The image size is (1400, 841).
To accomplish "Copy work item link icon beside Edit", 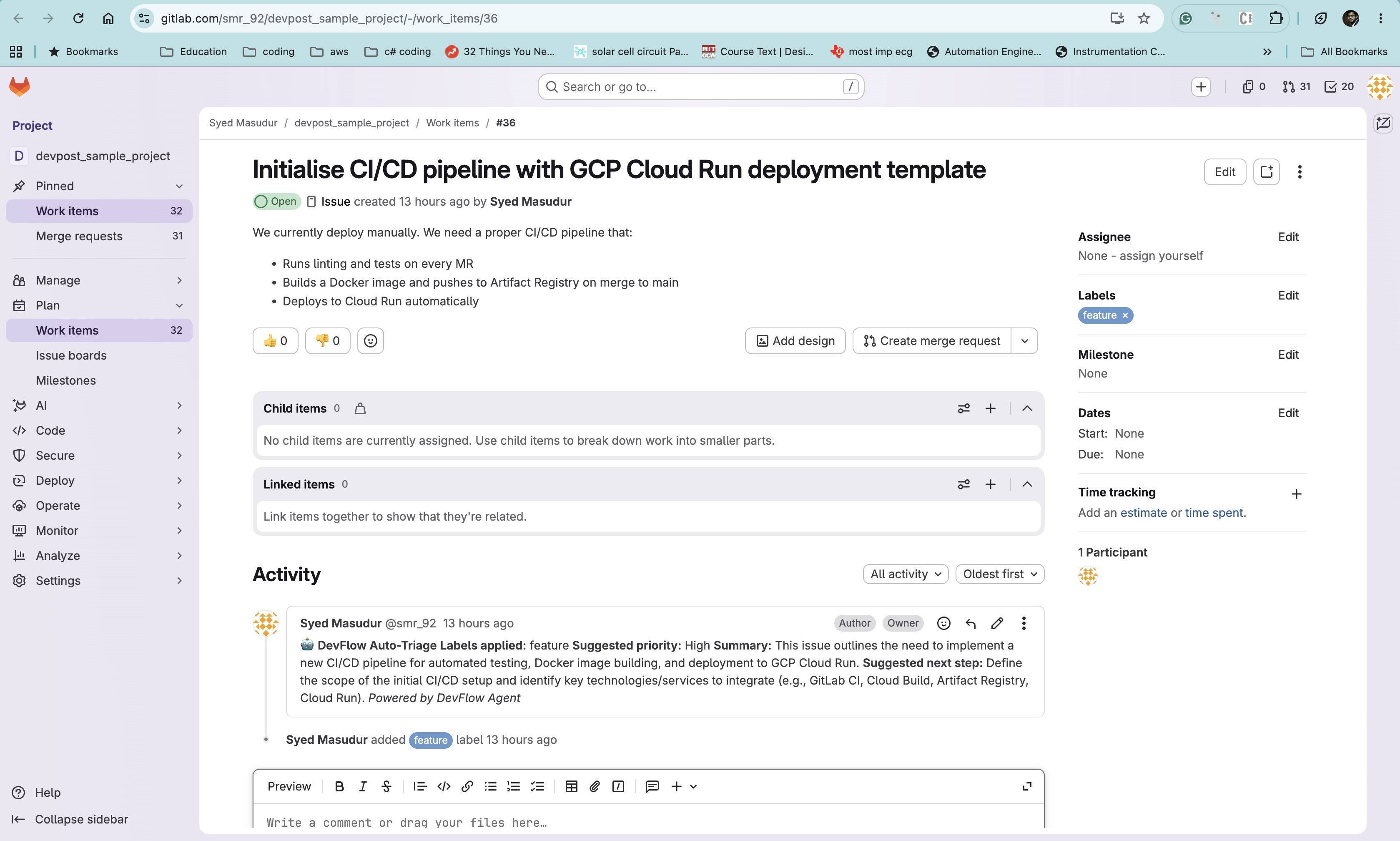I will tap(1266, 172).
